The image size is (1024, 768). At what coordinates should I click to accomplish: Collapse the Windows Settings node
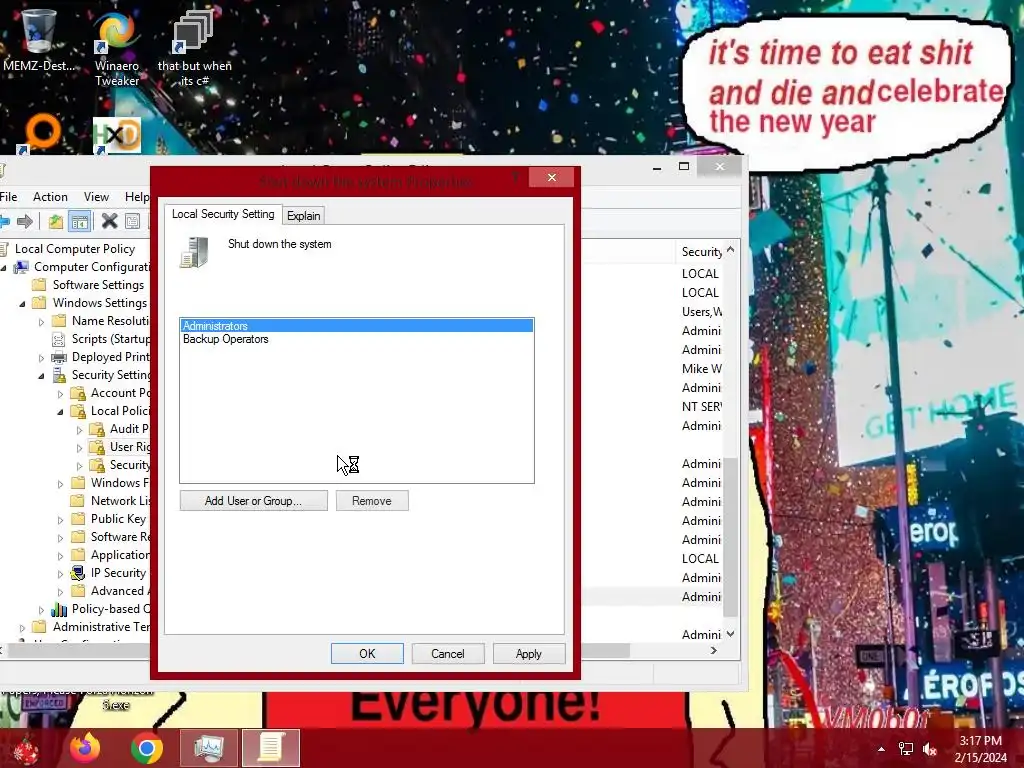click(x=23, y=304)
